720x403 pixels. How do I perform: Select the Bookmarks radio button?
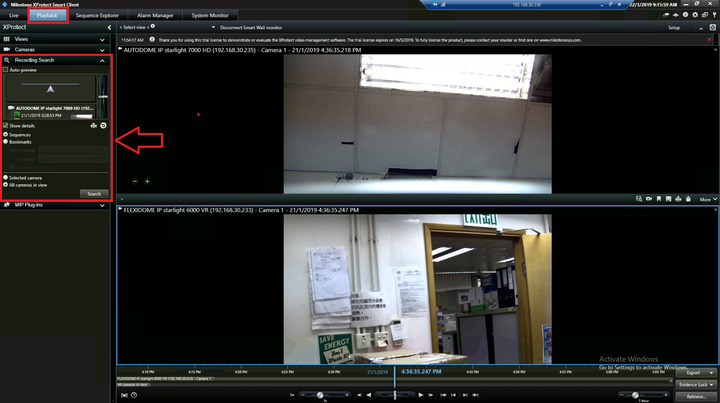coord(5,142)
